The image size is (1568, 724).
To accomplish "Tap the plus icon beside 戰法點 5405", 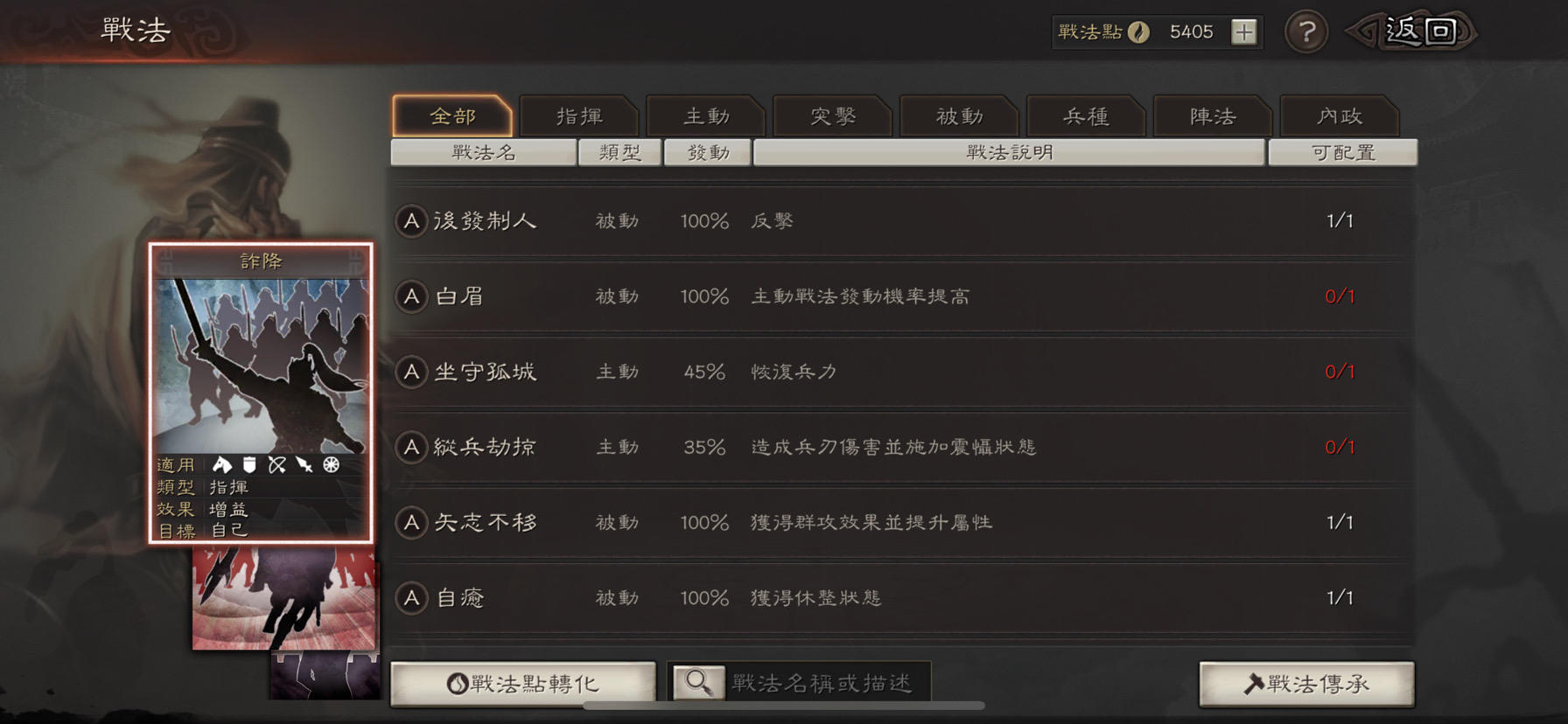I will [x=1243, y=31].
